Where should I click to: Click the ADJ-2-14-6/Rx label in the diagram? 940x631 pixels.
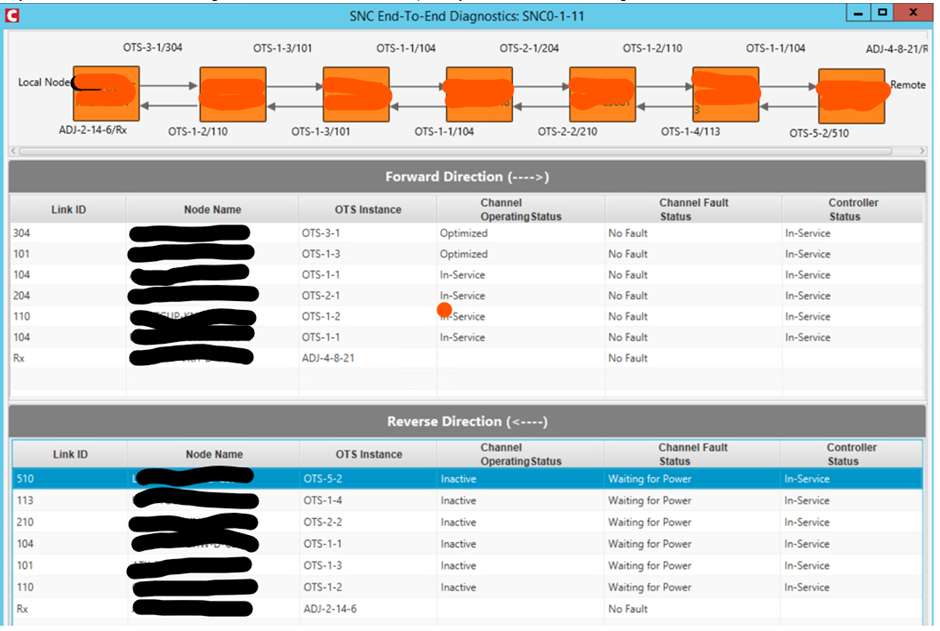(93, 129)
